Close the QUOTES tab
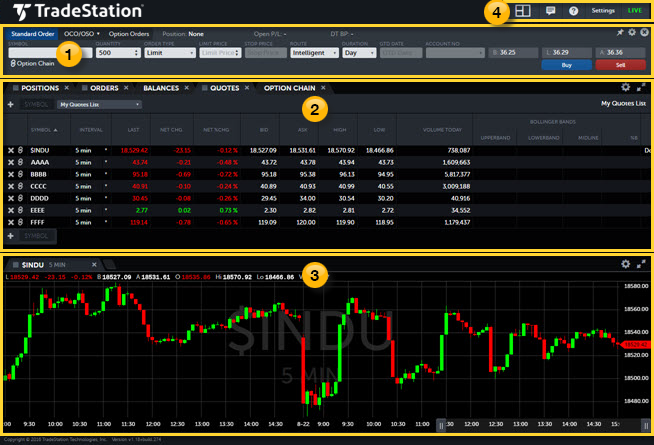654x445 pixels. (x=247, y=88)
